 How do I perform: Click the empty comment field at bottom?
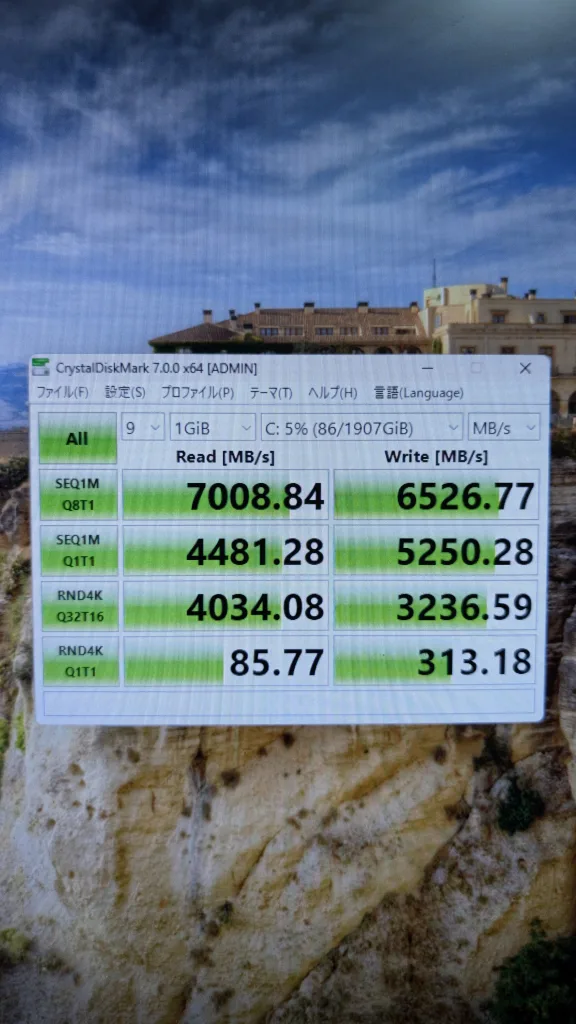[289, 702]
